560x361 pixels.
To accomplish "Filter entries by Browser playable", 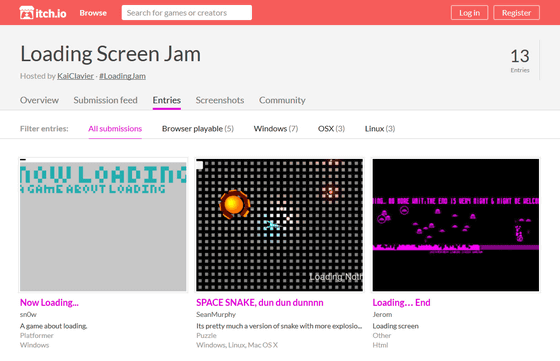I will tap(198, 129).
